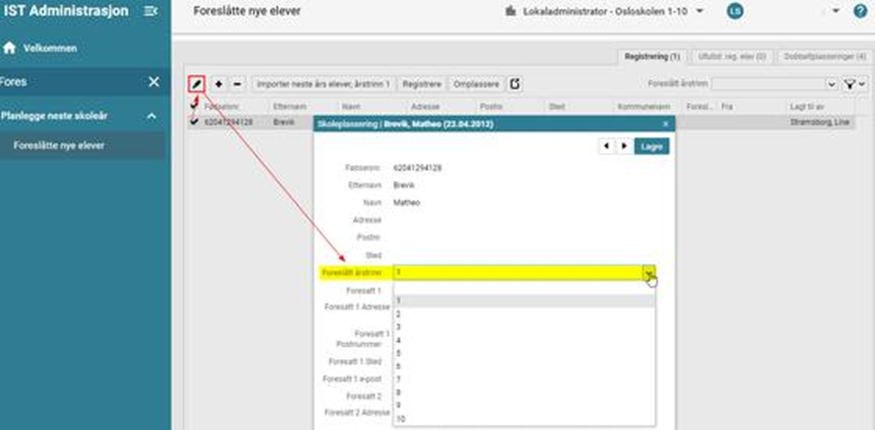Click the pencil edit icon in toolbar
Screen dimensions: 875x430
pyautogui.click(x=196, y=84)
